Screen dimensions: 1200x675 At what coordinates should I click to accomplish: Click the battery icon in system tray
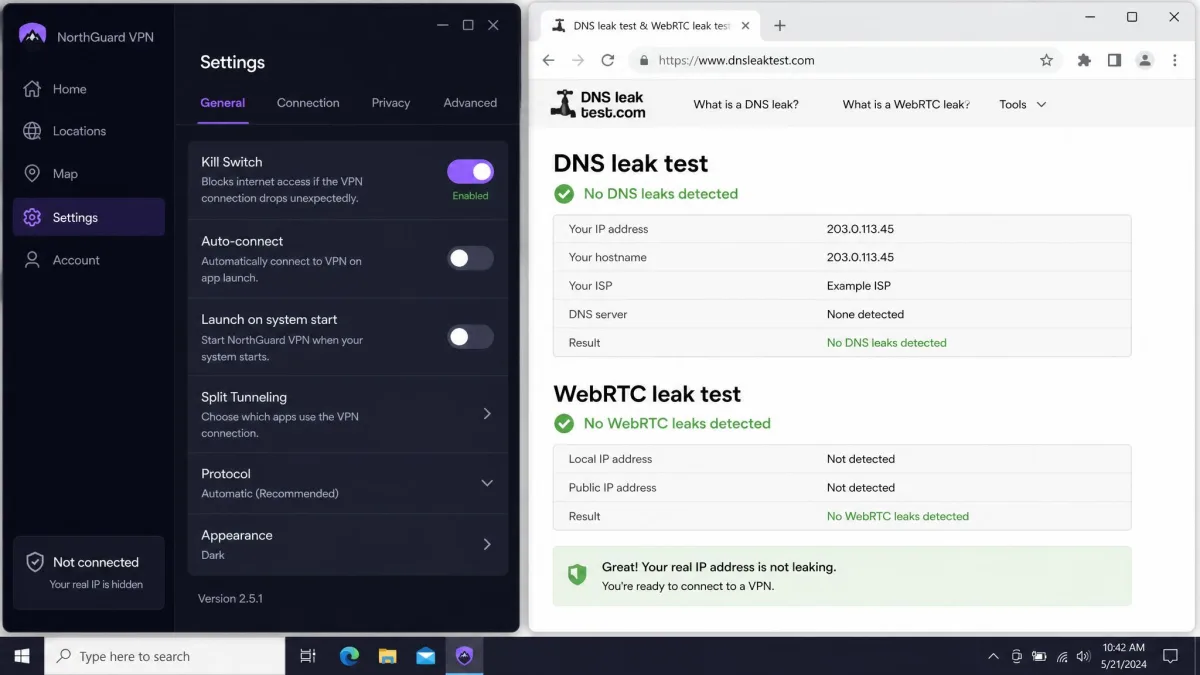(1039, 656)
